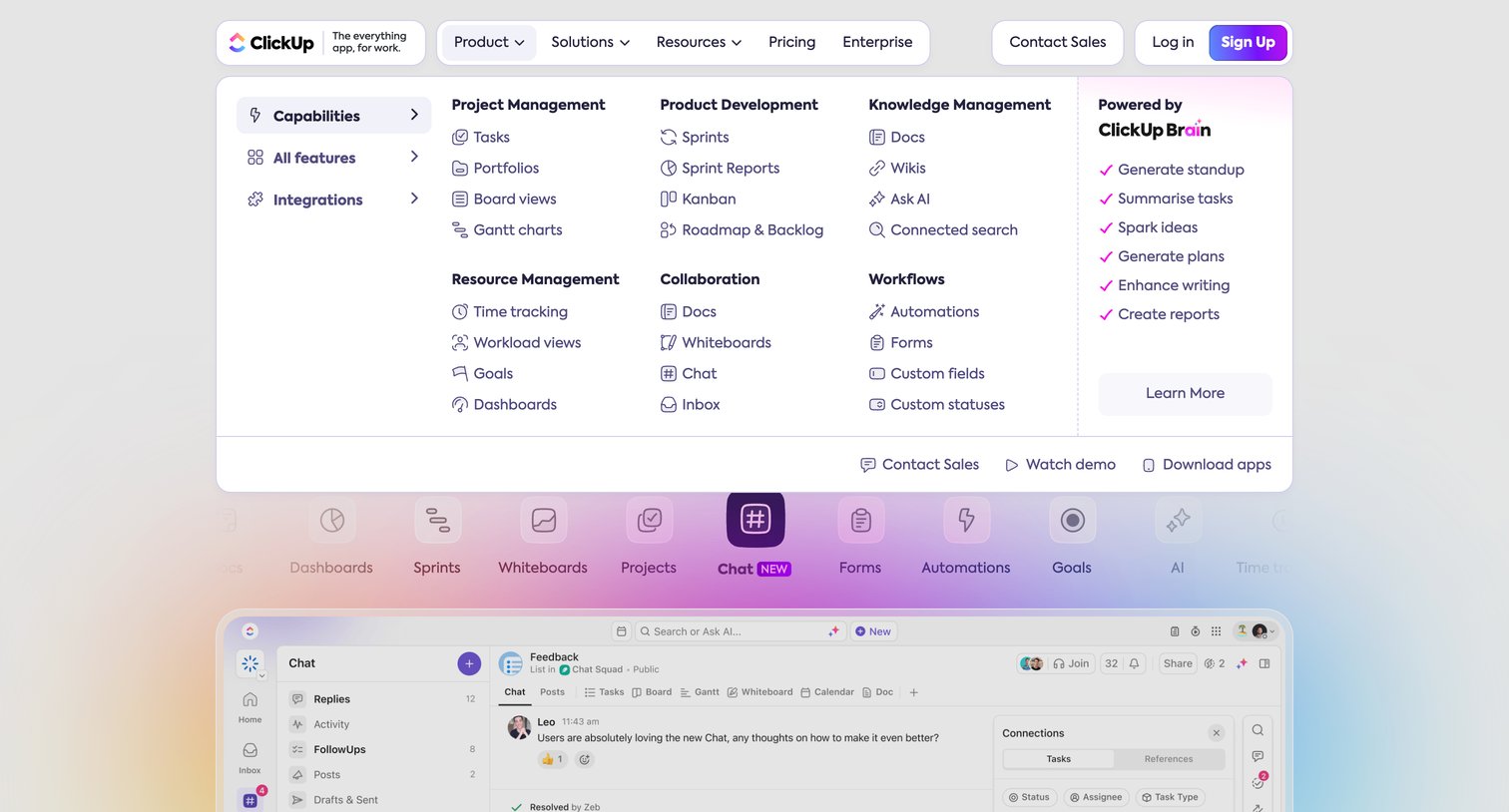Click the Sign Up button
The width and height of the screenshot is (1509, 812).
[x=1248, y=43]
